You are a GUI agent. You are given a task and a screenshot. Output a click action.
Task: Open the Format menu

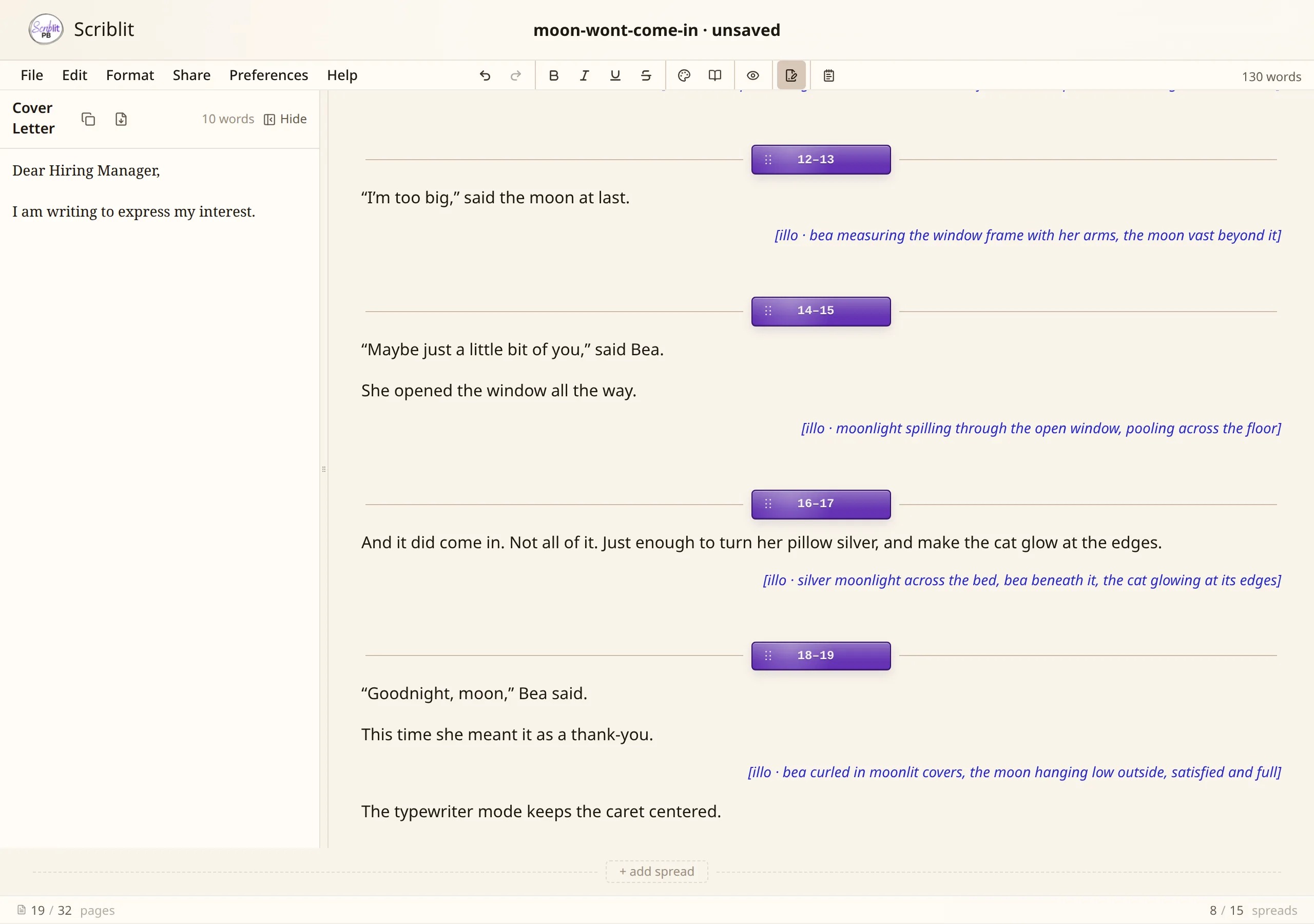click(130, 75)
